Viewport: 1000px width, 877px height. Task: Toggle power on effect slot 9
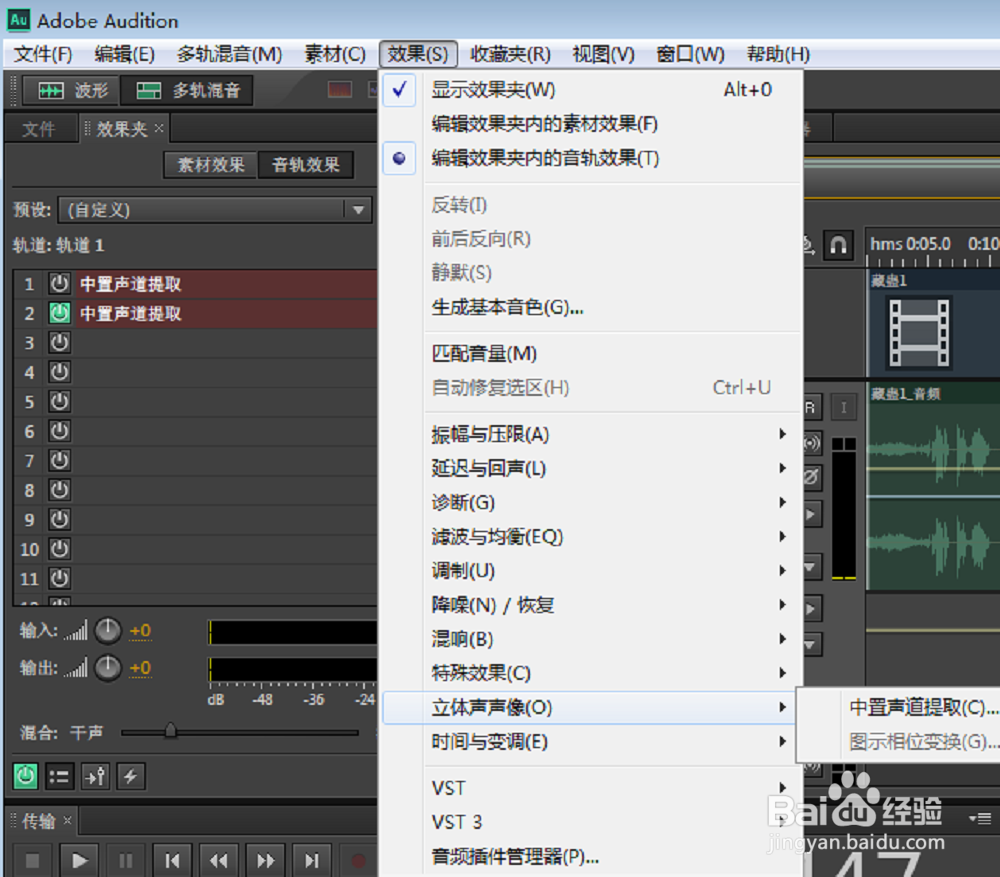pos(59,519)
